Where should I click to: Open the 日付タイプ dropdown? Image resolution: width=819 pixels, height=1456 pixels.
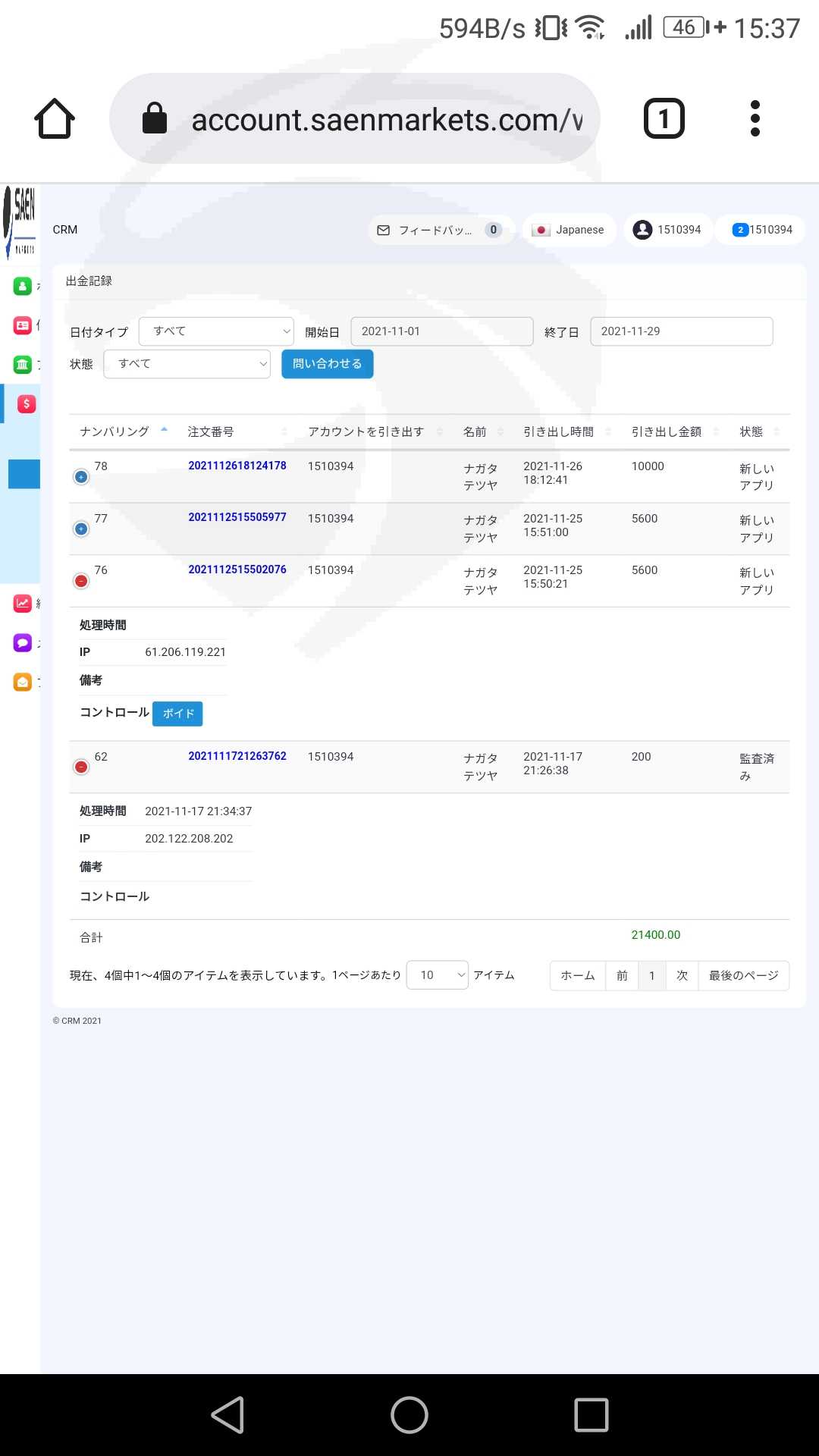point(216,331)
